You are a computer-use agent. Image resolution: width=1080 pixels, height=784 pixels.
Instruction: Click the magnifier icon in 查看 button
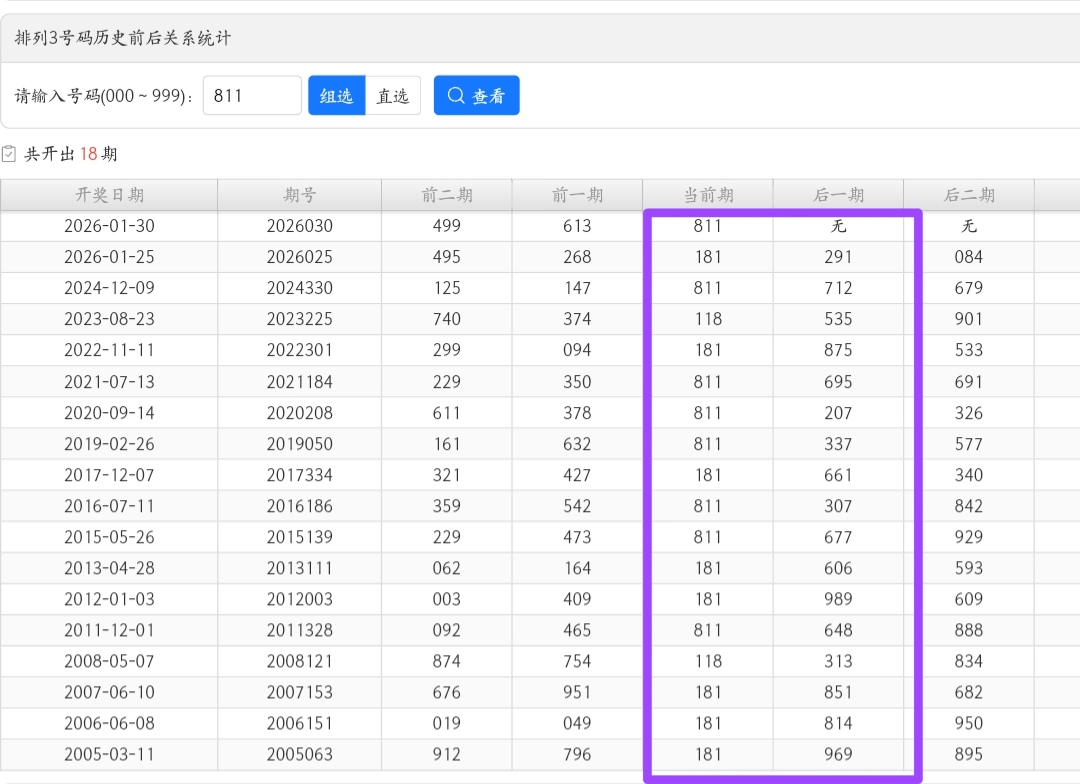click(x=456, y=96)
